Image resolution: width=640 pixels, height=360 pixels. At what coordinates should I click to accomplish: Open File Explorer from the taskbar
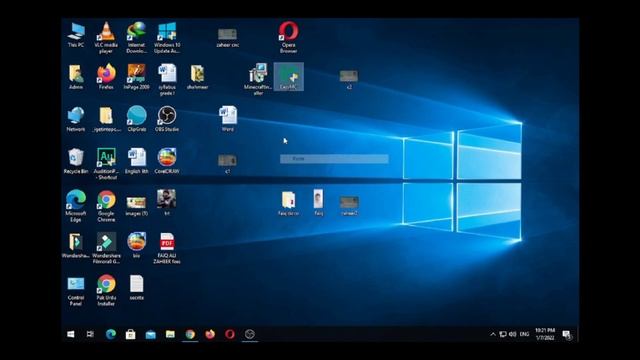tap(170, 334)
